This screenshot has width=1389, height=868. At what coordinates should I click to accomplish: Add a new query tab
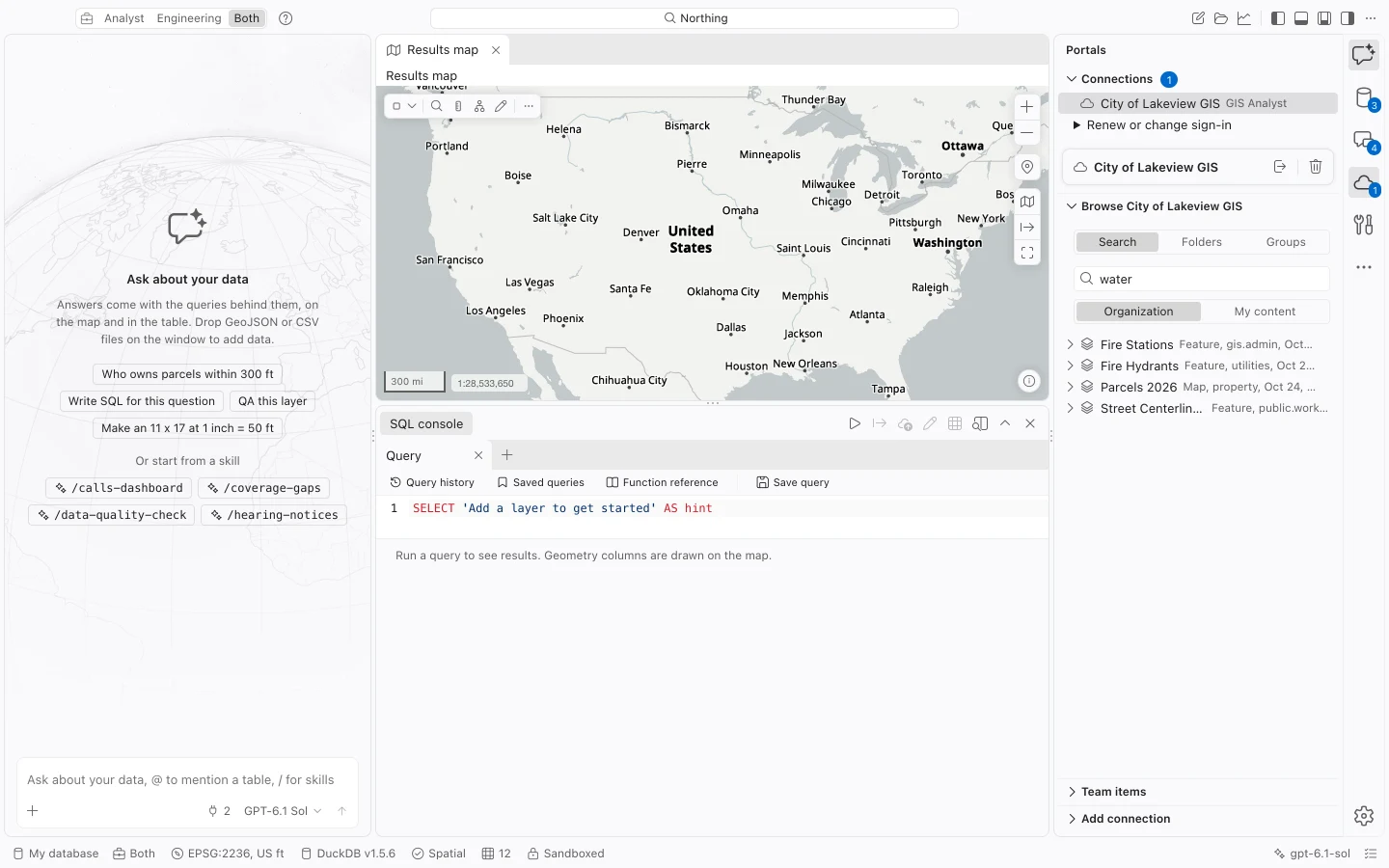[x=507, y=455]
